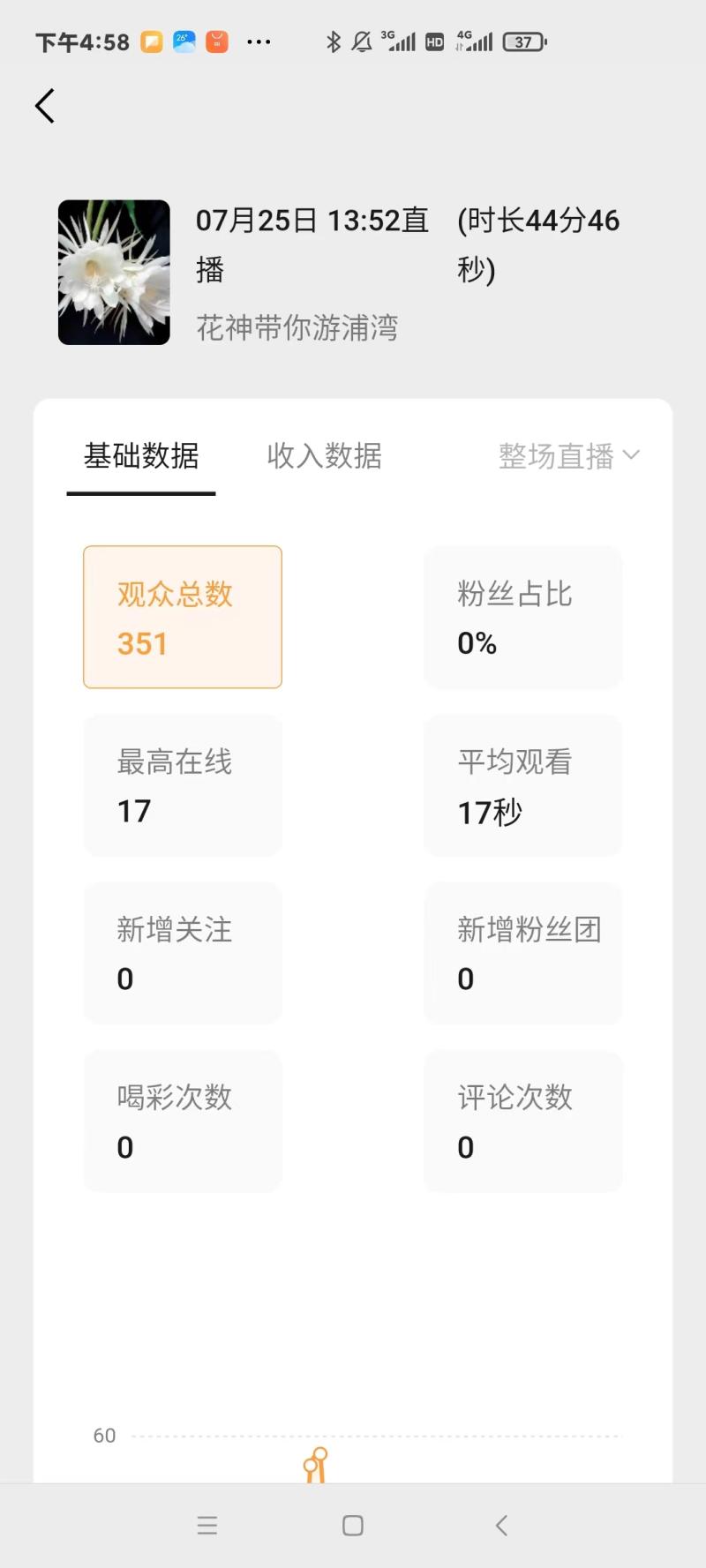Open the white flower livestream thumbnail

coord(114,272)
